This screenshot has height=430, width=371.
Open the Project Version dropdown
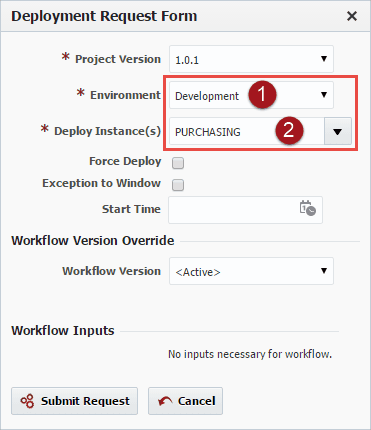tap(251, 59)
